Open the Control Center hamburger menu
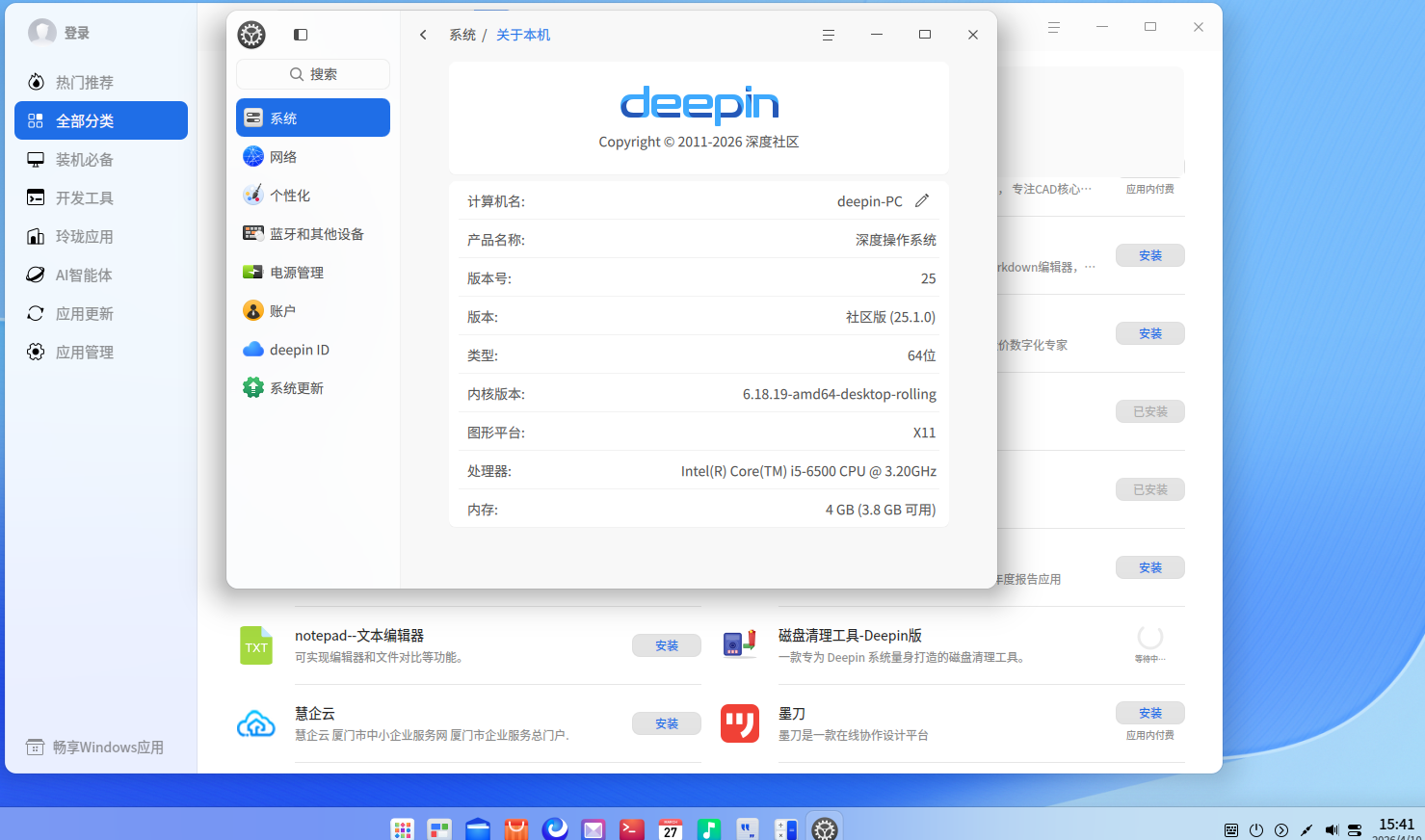 pos(828,35)
